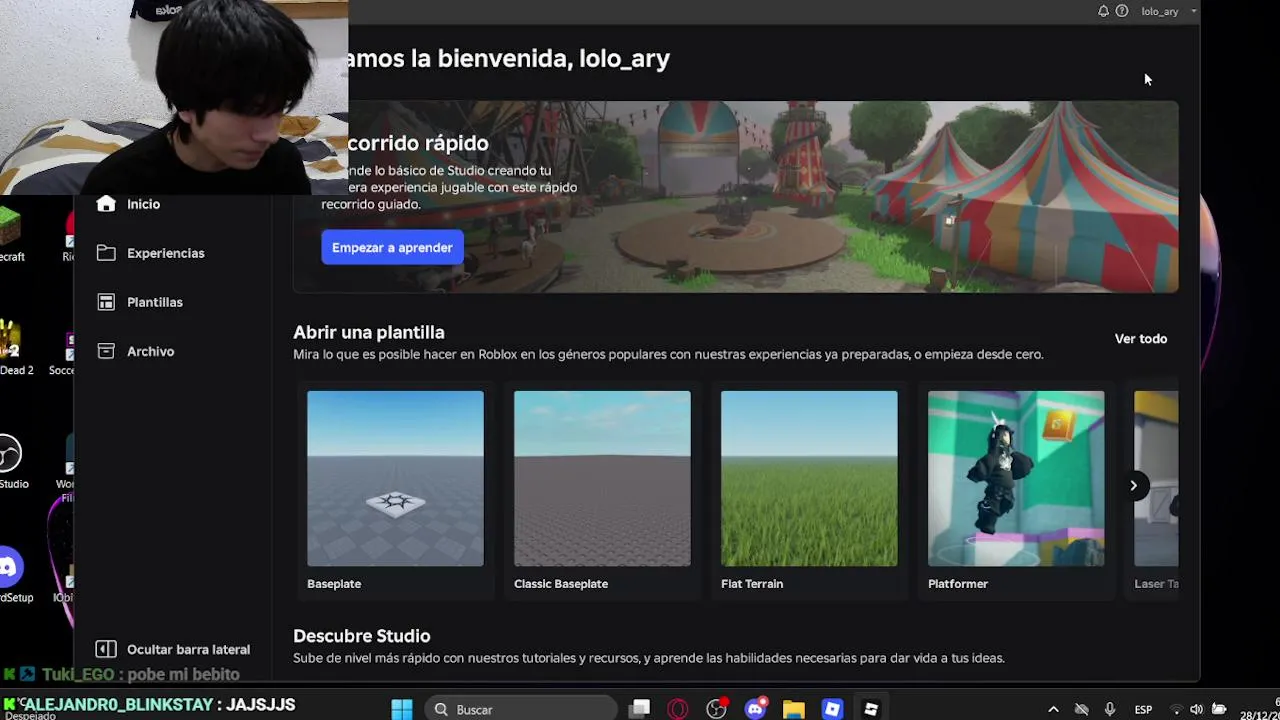This screenshot has height=720, width=1280.
Task: Open the Platformer template thumbnail
Action: tap(1016, 478)
